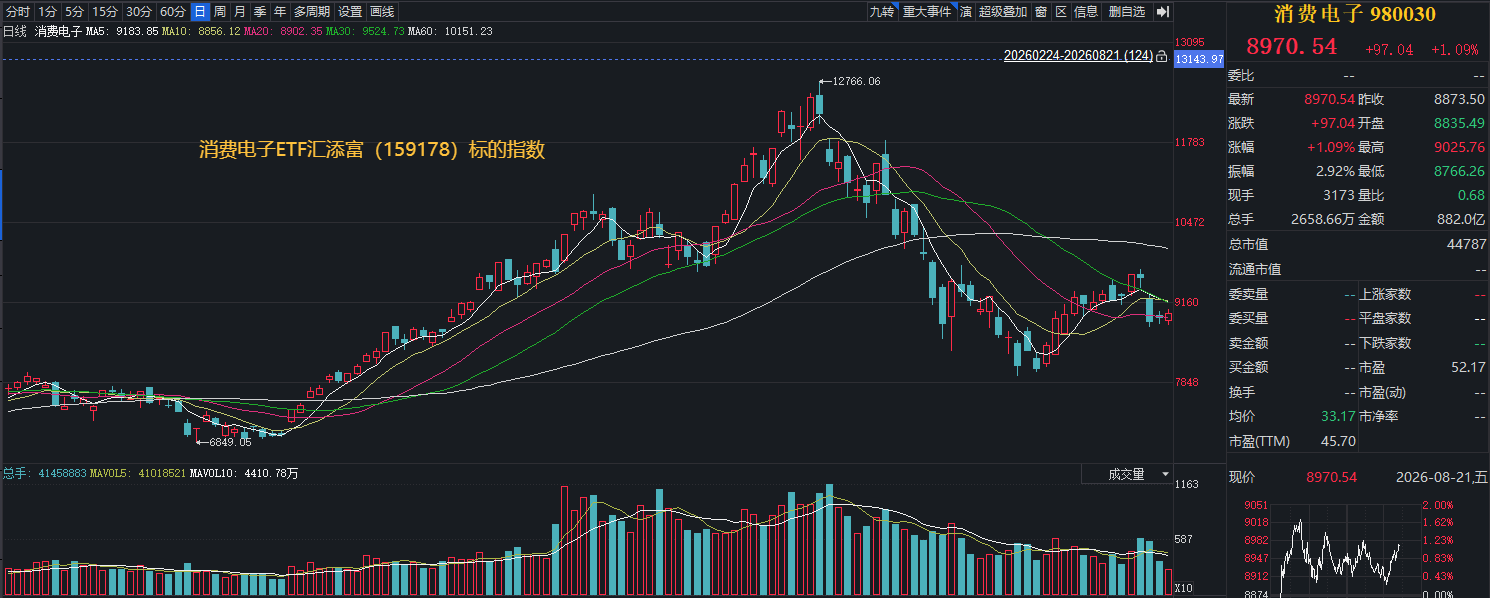
Task: Click the 总市值 value 44787
Action: [x=1466, y=244]
